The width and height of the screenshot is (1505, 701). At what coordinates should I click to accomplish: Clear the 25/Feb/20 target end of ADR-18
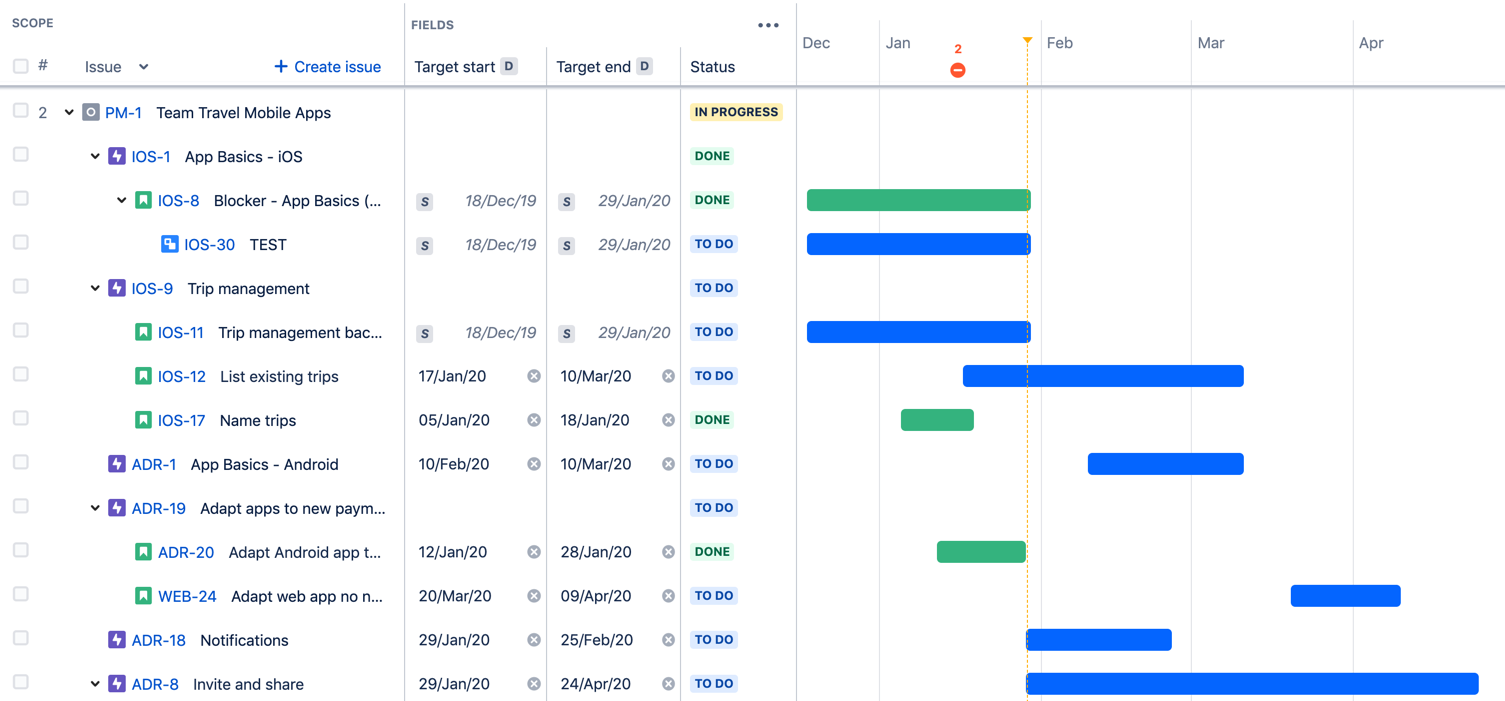point(668,641)
